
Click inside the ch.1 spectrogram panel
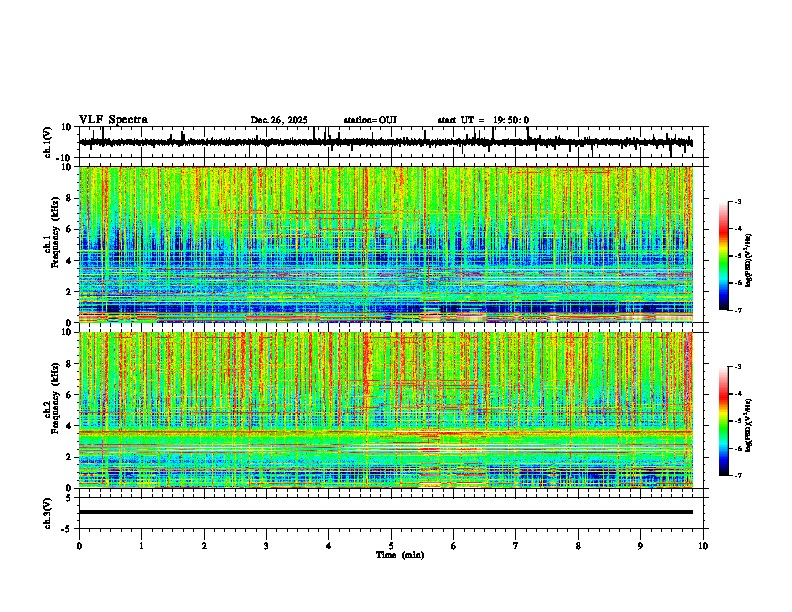386,244
